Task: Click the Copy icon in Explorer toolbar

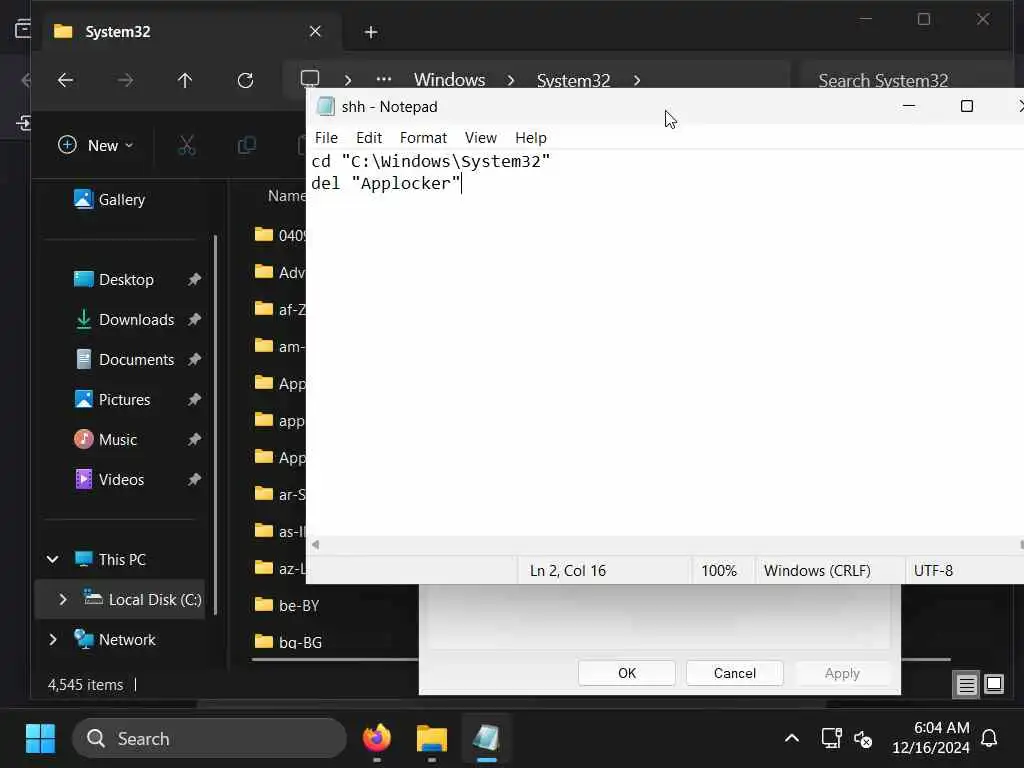Action: 246,145
